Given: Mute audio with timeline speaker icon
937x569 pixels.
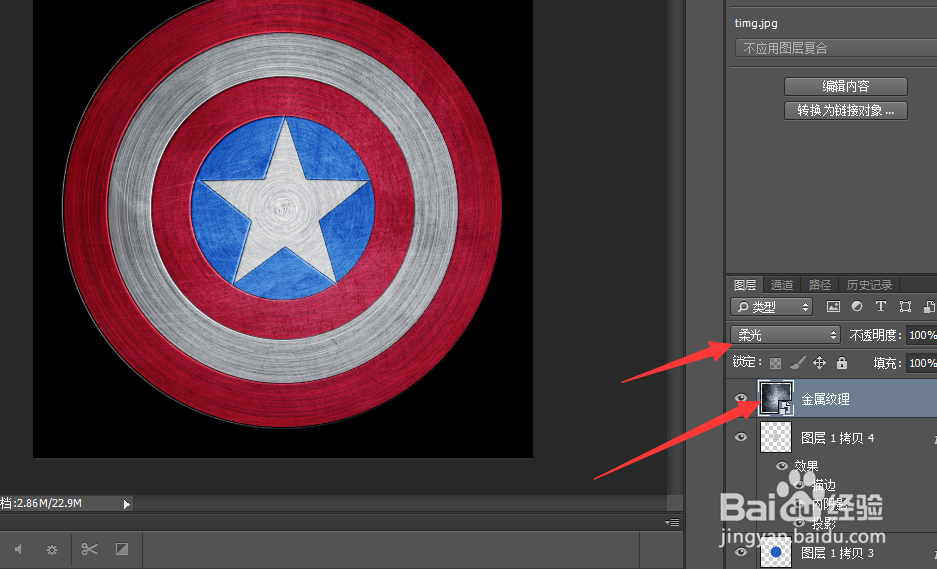Looking at the screenshot, I should pyautogui.click(x=19, y=549).
